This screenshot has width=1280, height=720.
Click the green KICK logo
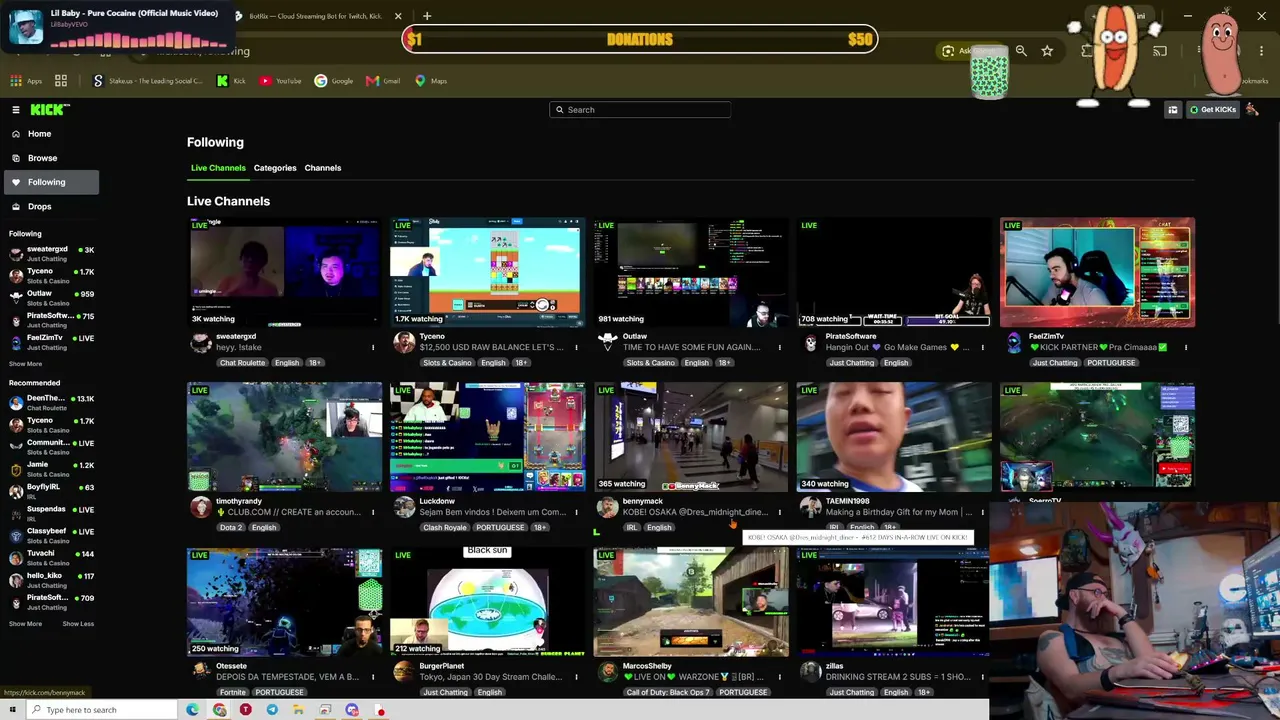tap(49, 110)
